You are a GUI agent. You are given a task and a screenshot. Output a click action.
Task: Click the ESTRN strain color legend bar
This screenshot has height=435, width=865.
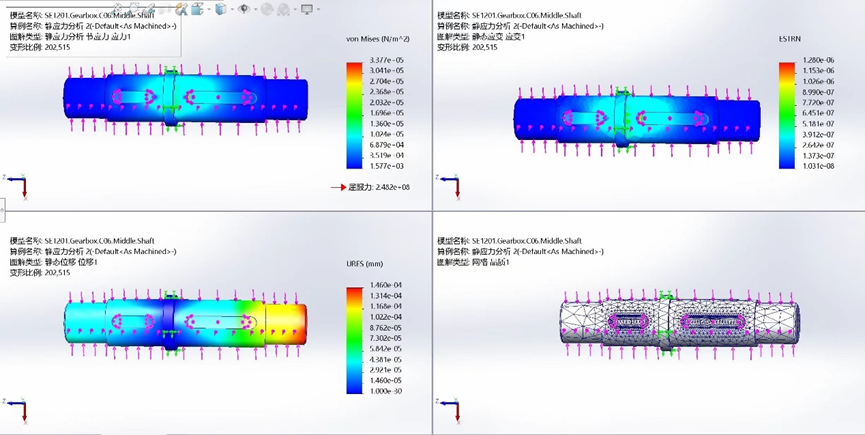click(787, 115)
